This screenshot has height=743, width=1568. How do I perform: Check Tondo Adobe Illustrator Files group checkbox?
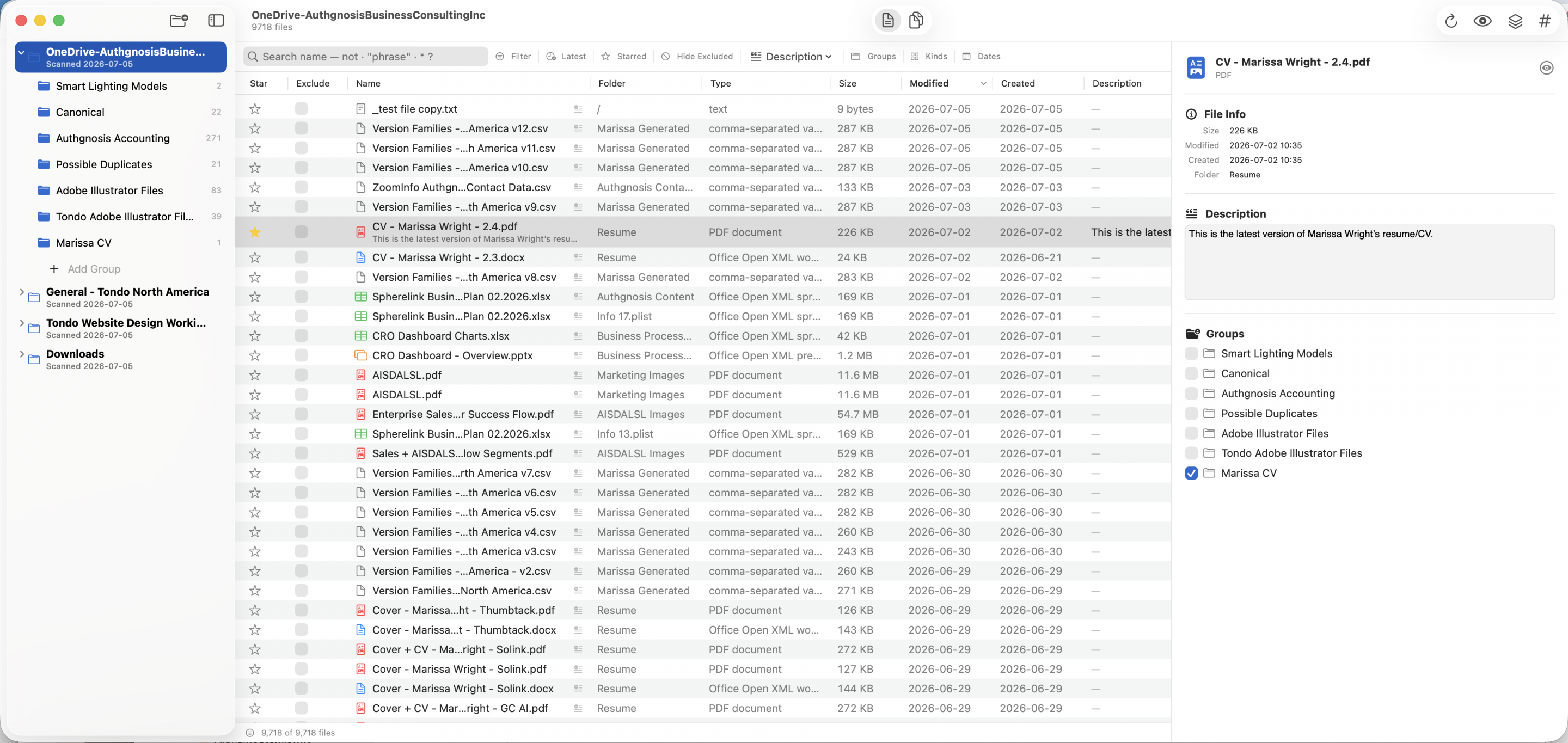[1192, 453]
